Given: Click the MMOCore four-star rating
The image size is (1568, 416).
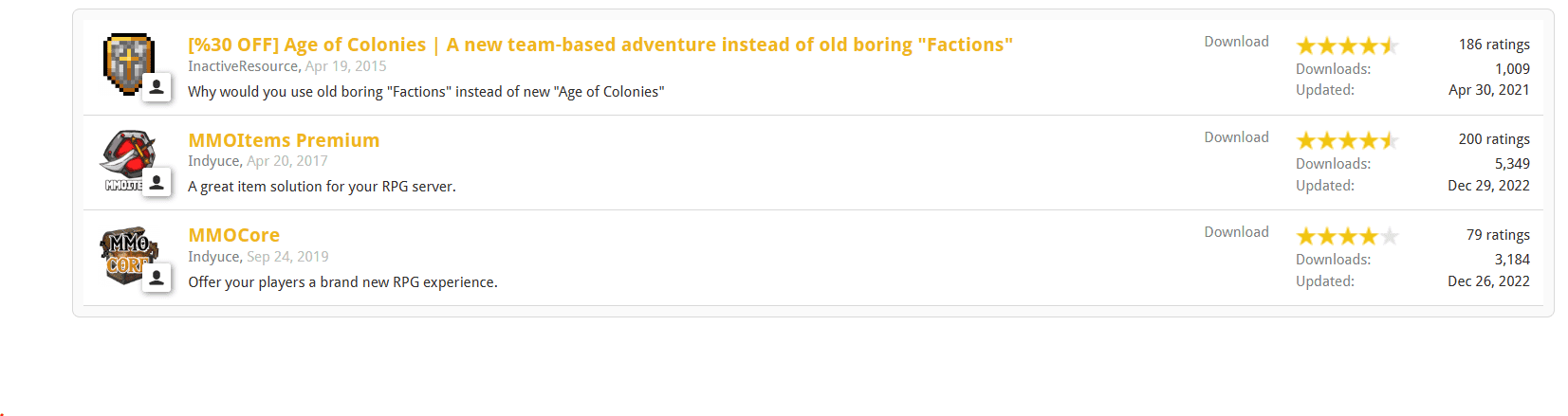Looking at the screenshot, I should click(x=1347, y=236).
